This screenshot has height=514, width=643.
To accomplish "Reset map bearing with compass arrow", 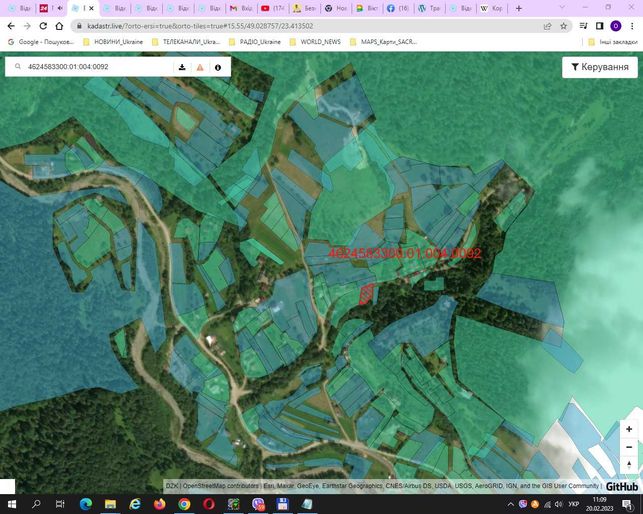I will point(629,465).
